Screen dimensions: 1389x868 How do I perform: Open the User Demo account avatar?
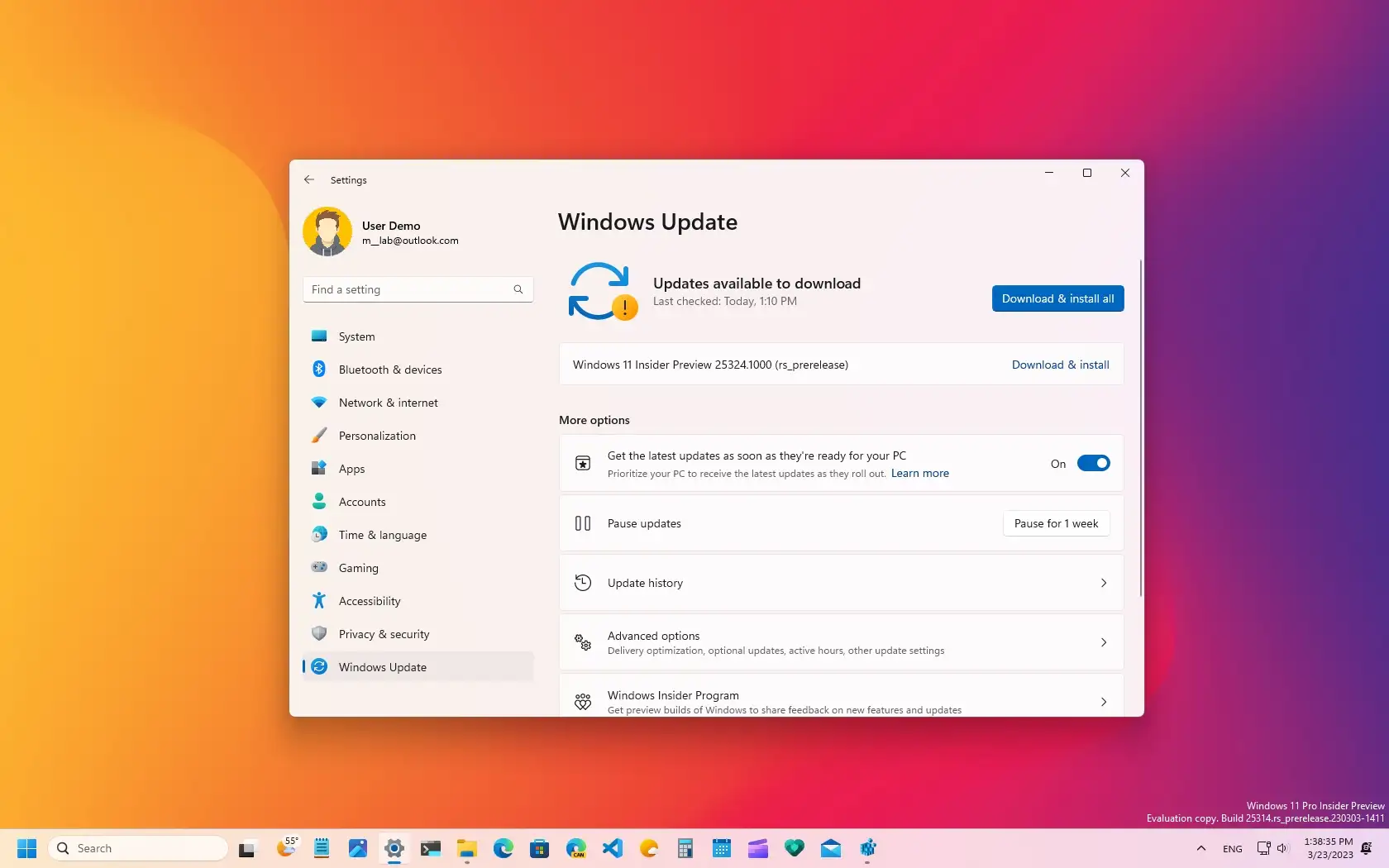click(x=327, y=231)
